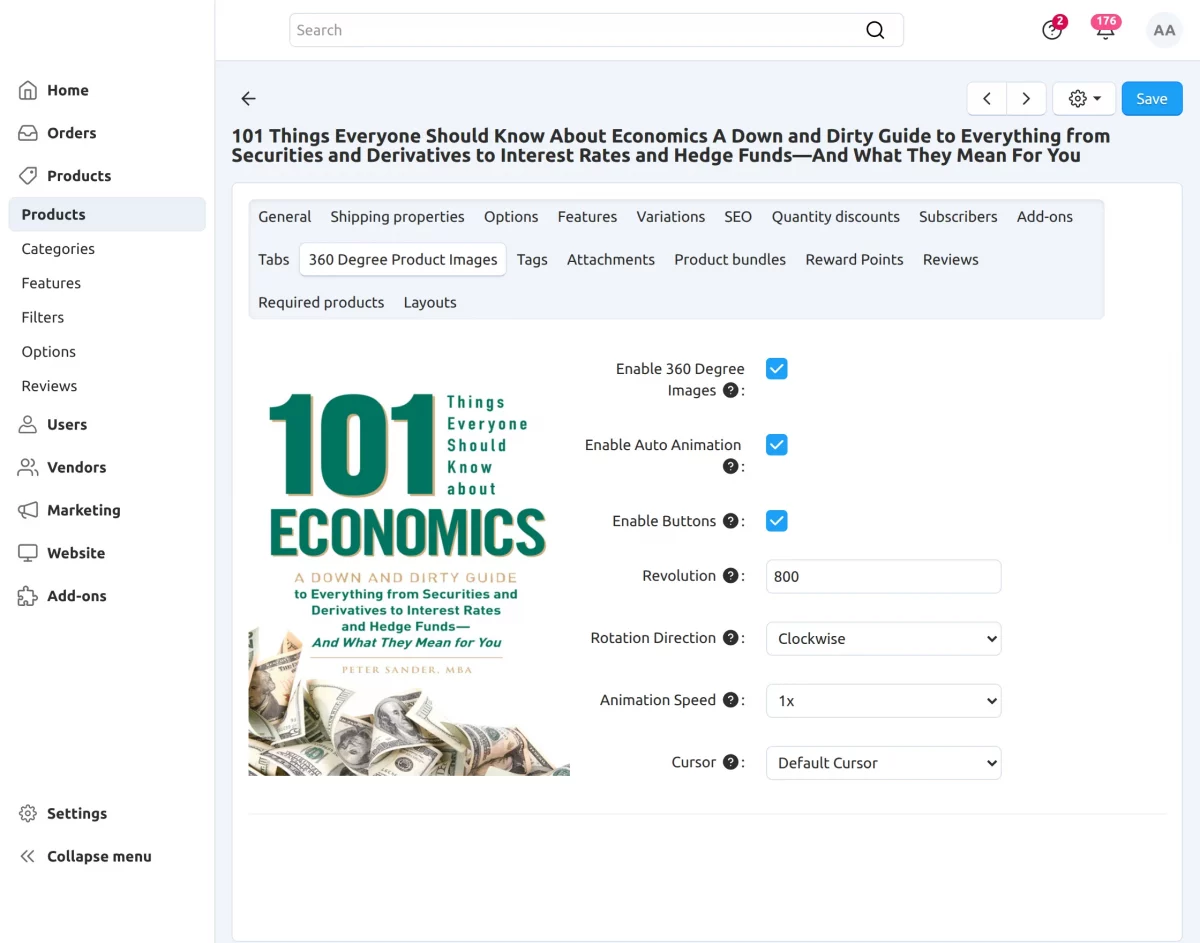Open the Rotation Direction dropdown
This screenshot has width=1200, height=943.
click(883, 639)
